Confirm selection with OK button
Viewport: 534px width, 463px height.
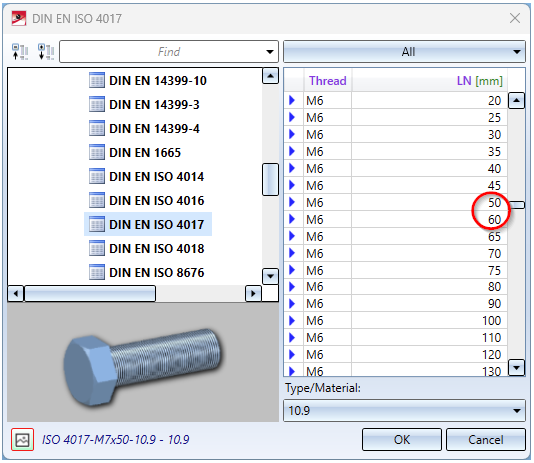point(402,440)
